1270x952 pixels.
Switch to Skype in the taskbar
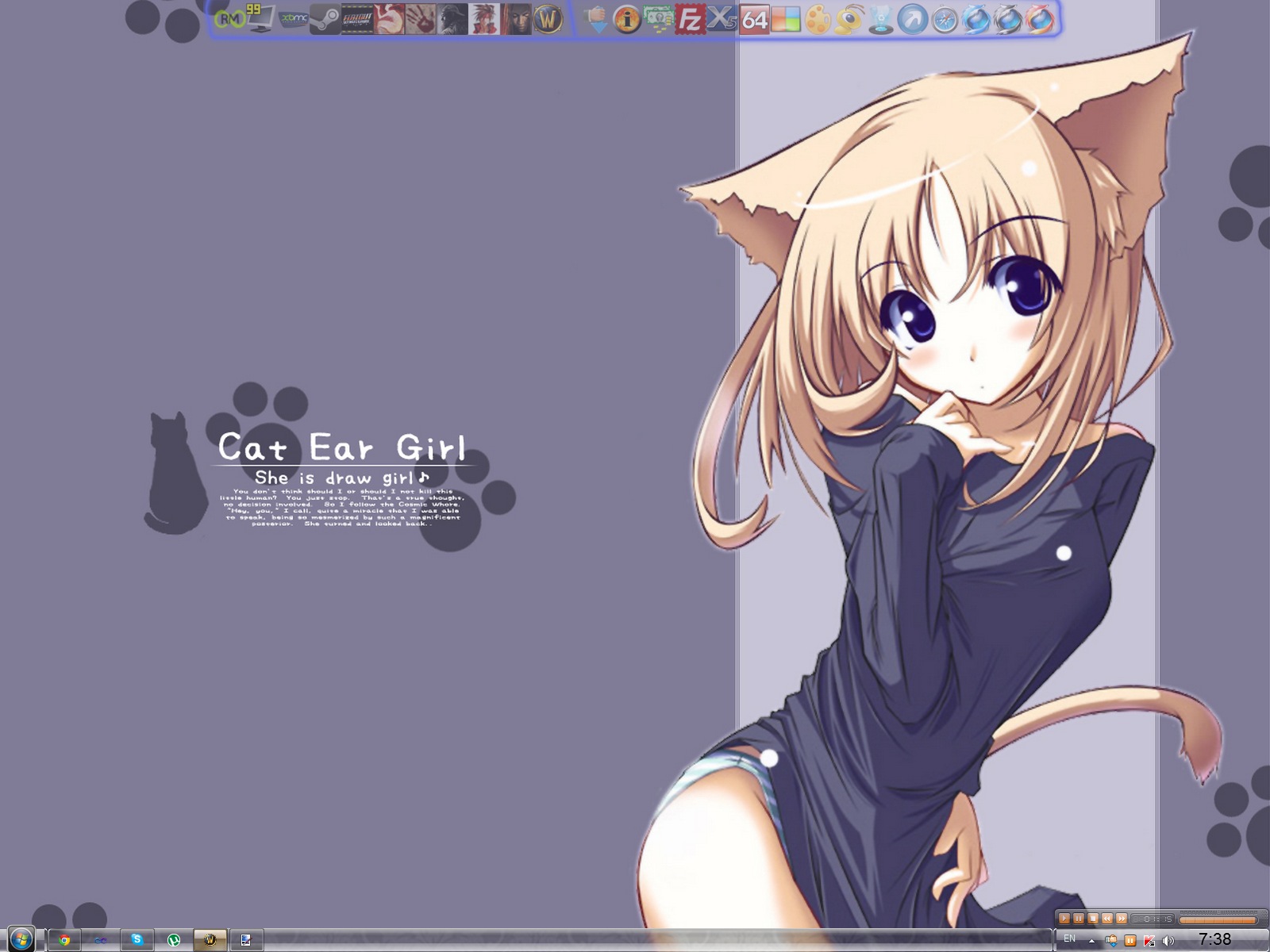point(137,940)
